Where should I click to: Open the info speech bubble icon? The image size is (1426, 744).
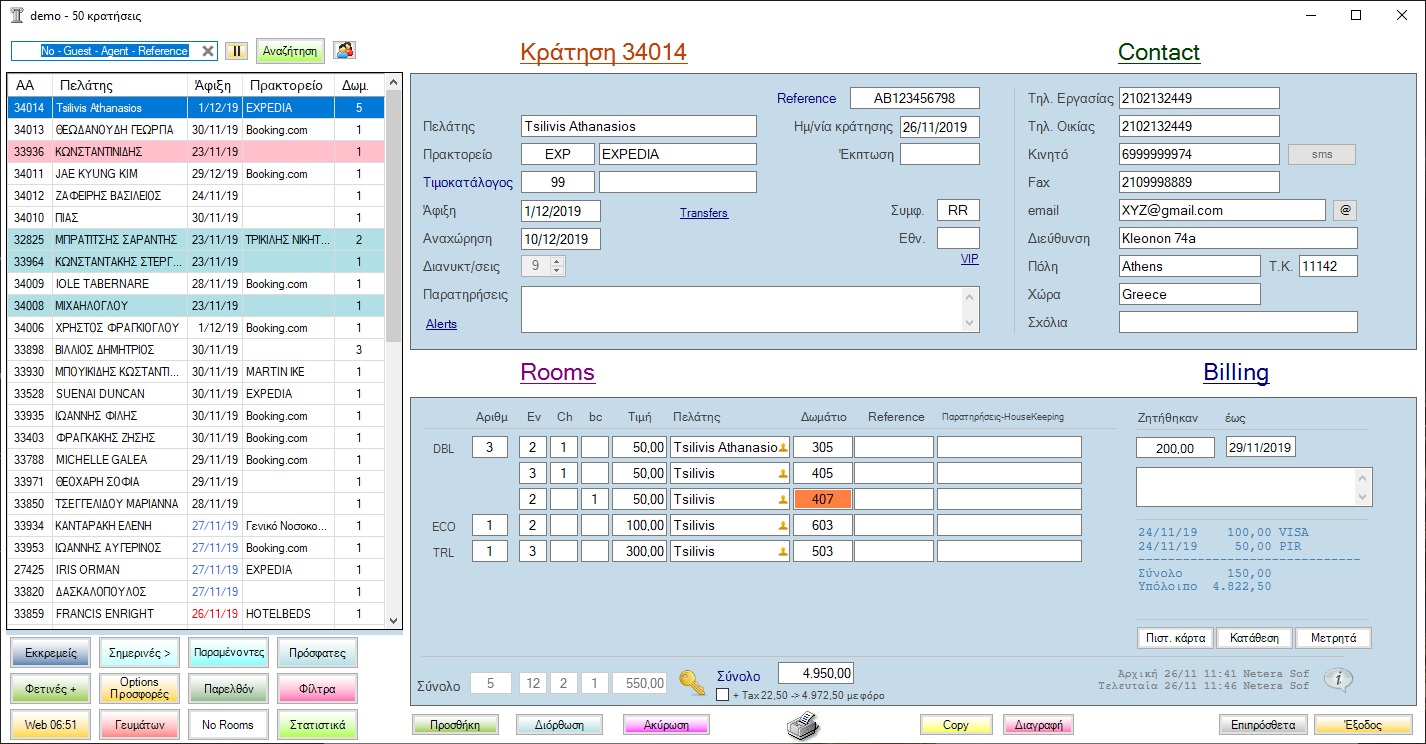tap(1338, 679)
